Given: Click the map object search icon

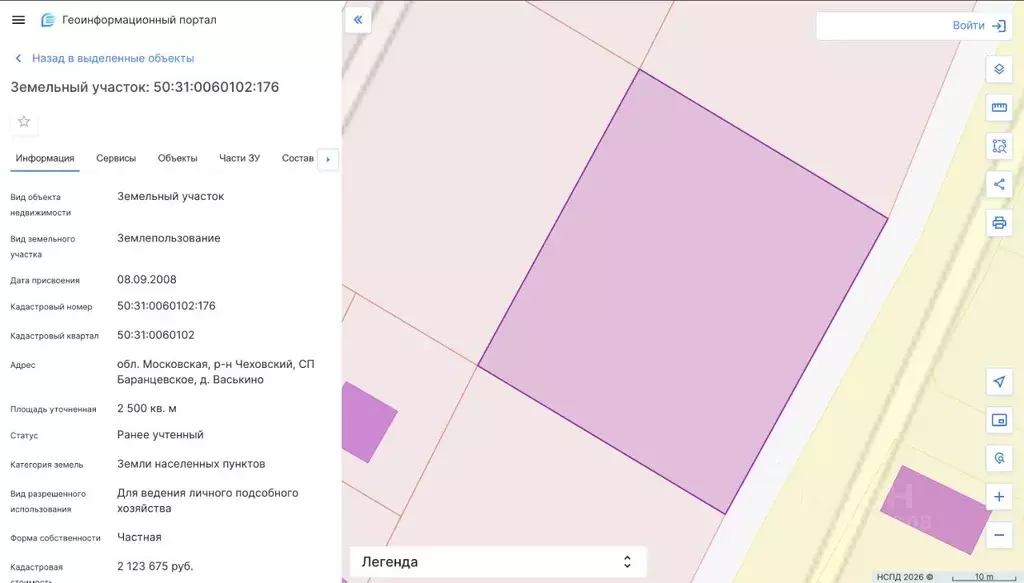Looking at the screenshot, I should click(x=998, y=458).
